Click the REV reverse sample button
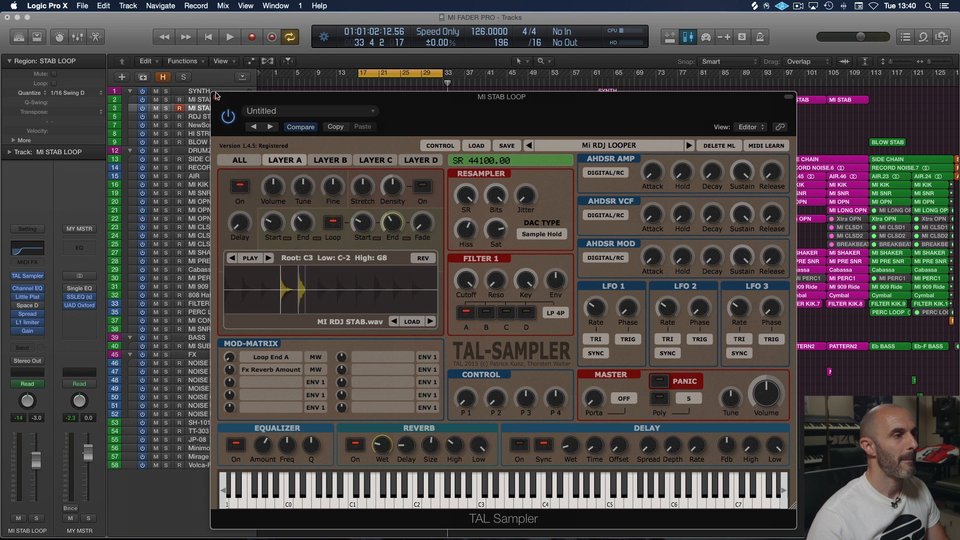The image size is (960, 540). point(423,258)
